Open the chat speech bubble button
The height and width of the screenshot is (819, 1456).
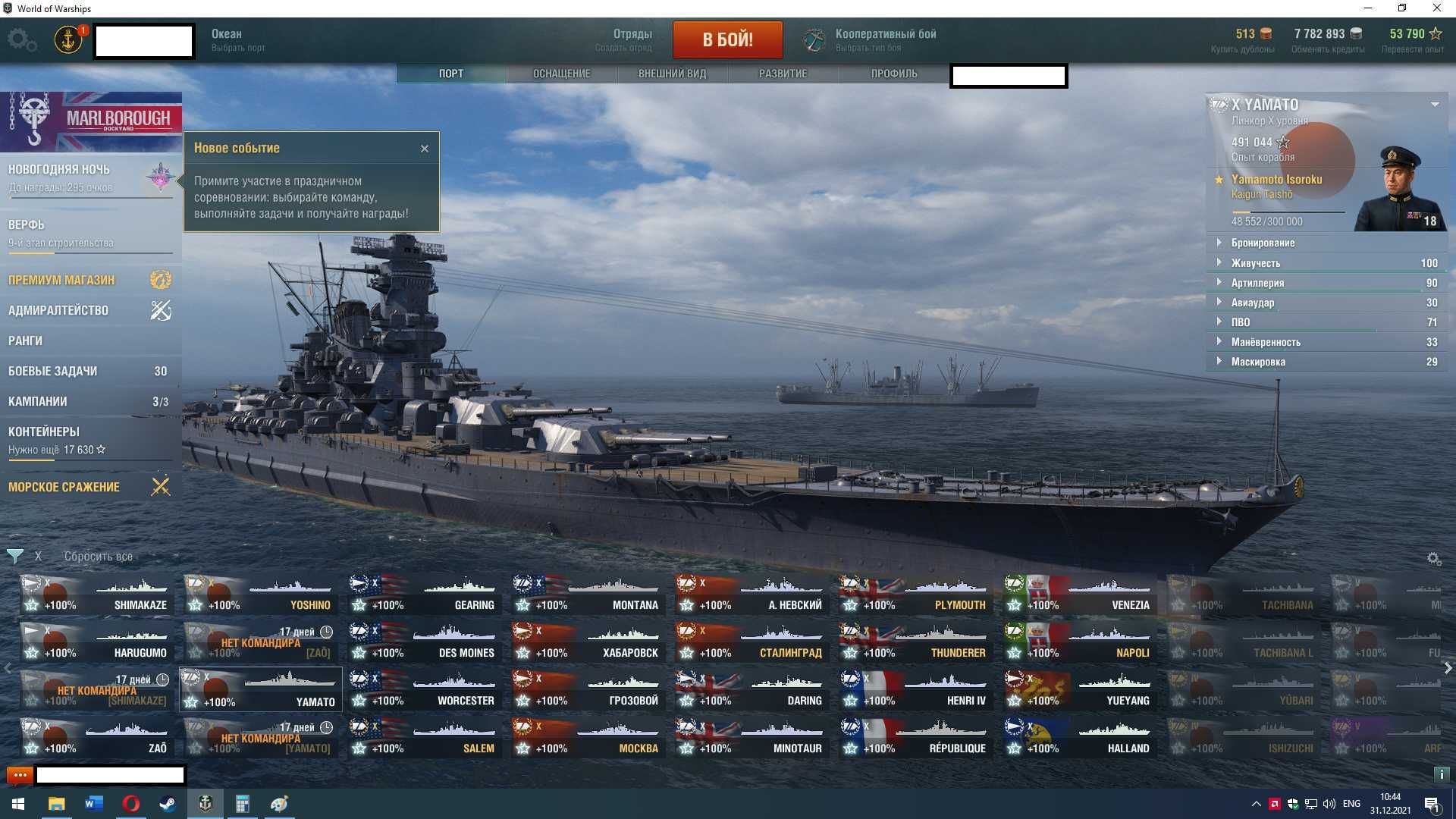tap(20, 774)
